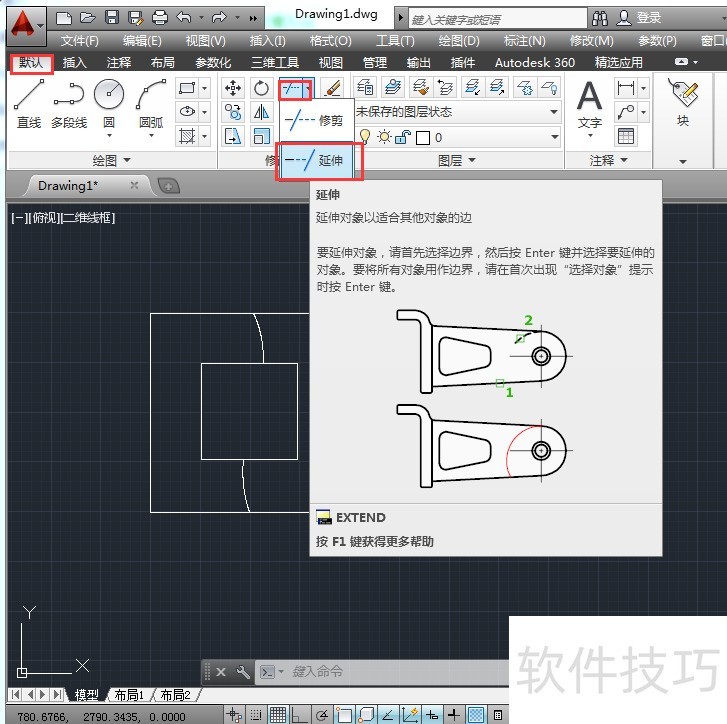
Task: Open Layer Properties manager icon
Action: point(365,87)
